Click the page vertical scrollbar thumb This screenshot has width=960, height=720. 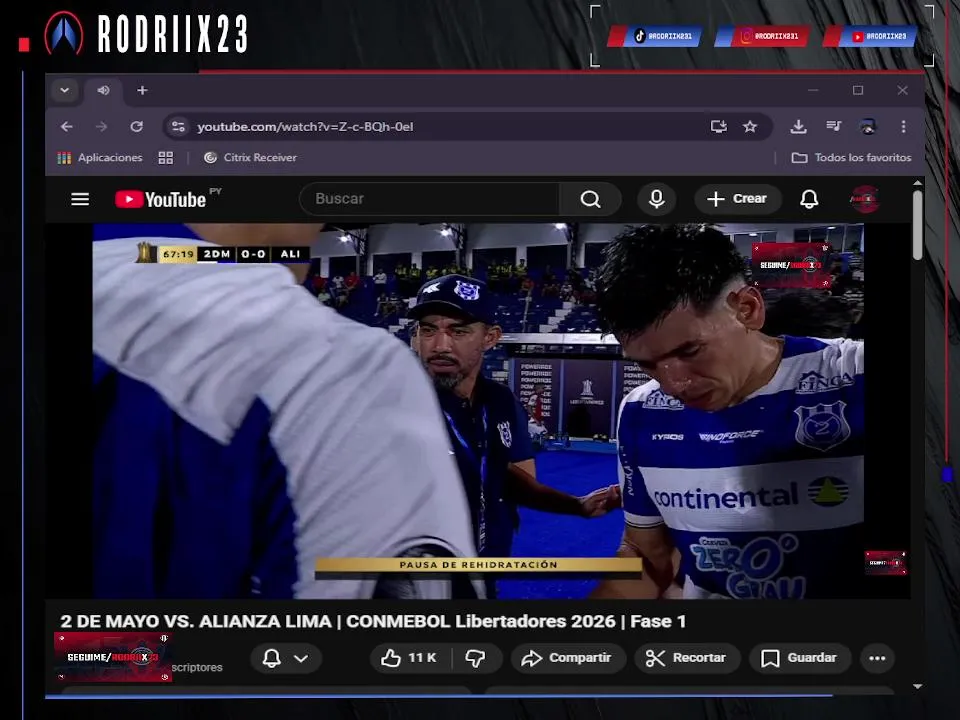point(917,225)
